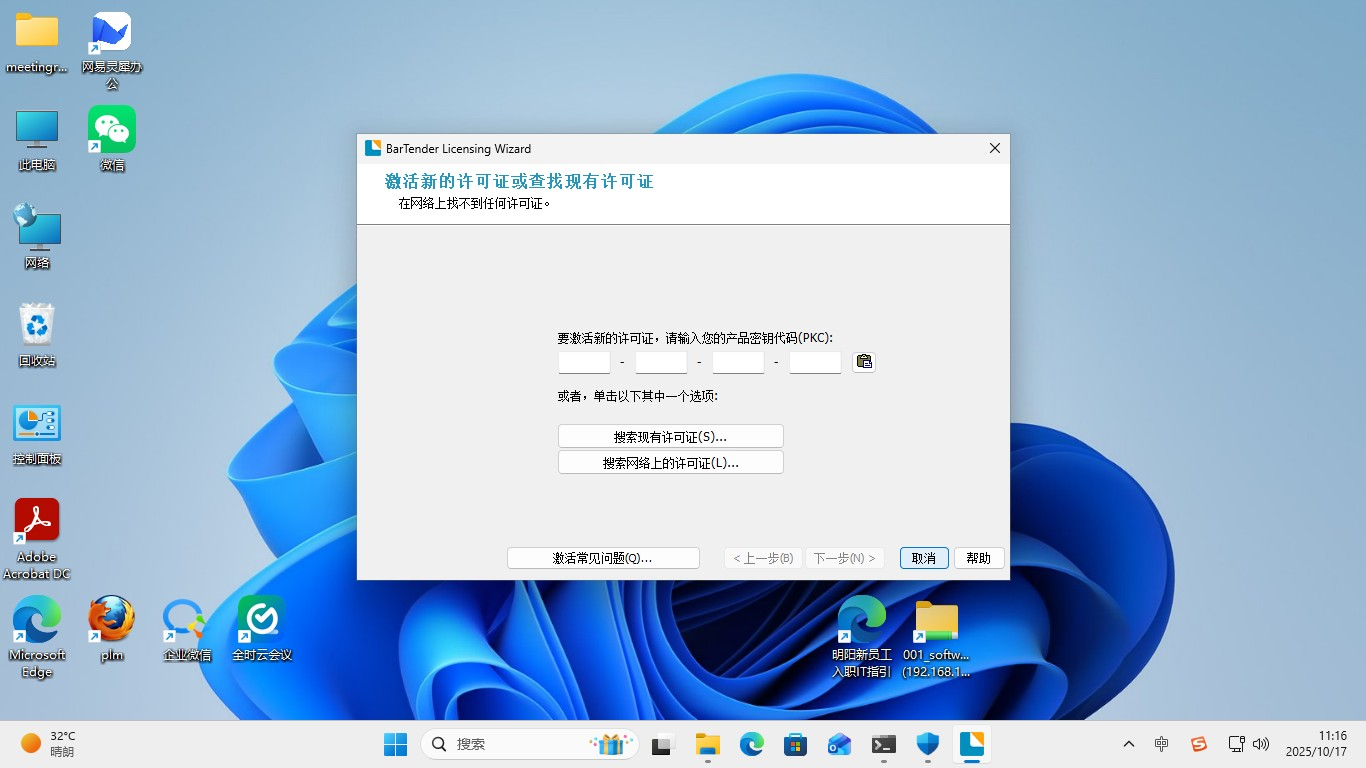Open Windows Security shield in the taskbar

[x=928, y=744]
